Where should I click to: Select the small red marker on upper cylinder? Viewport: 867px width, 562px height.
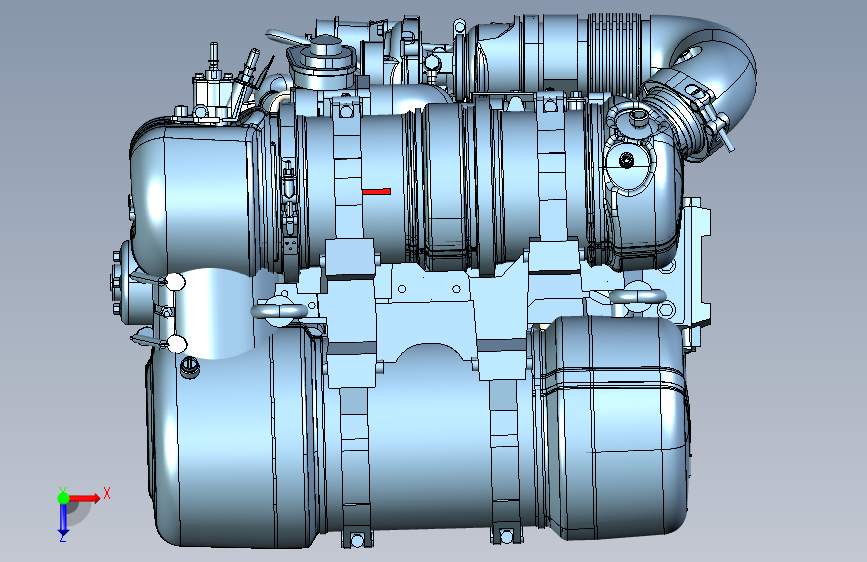376,191
